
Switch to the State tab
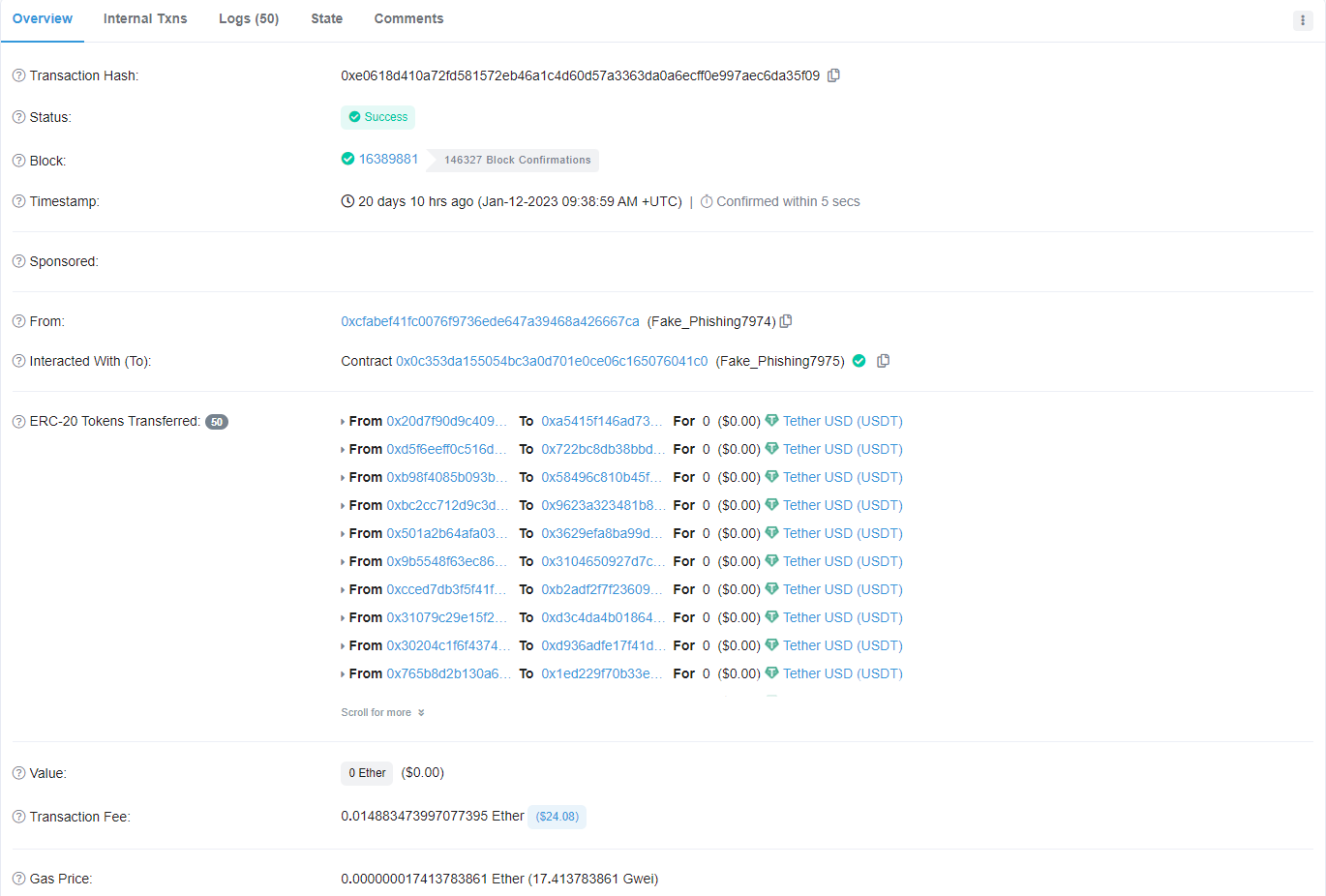(x=327, y=19)
